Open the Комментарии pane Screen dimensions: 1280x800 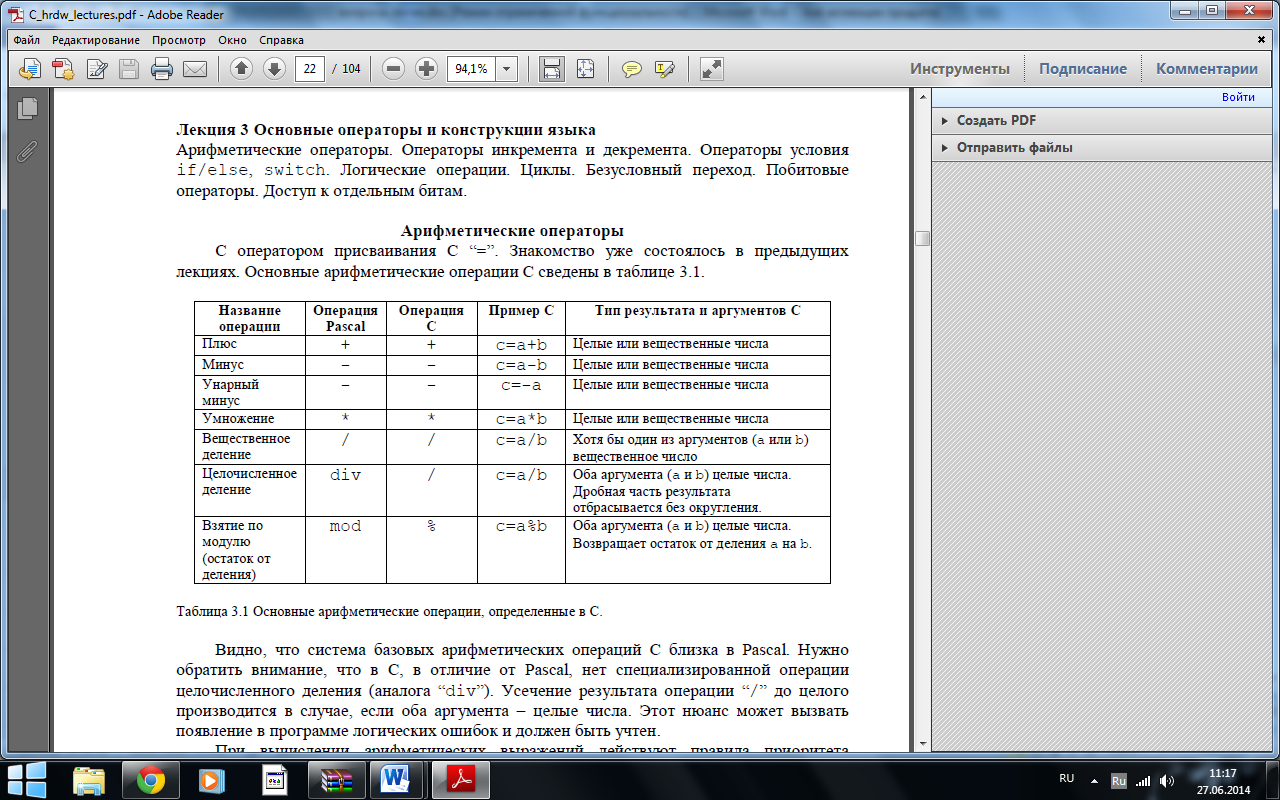(x=1207, y=69)
